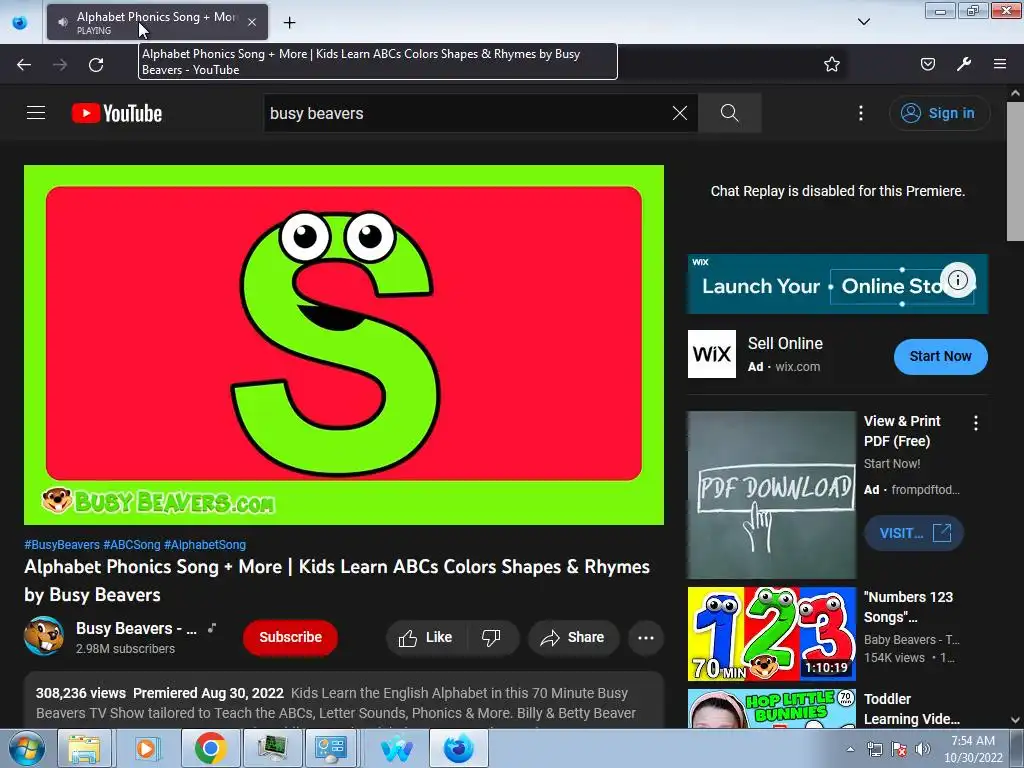Screen dimensions: 1024x768
Task: Open Windows Media Player taskbar icon
Action: (x=146, y=748)
